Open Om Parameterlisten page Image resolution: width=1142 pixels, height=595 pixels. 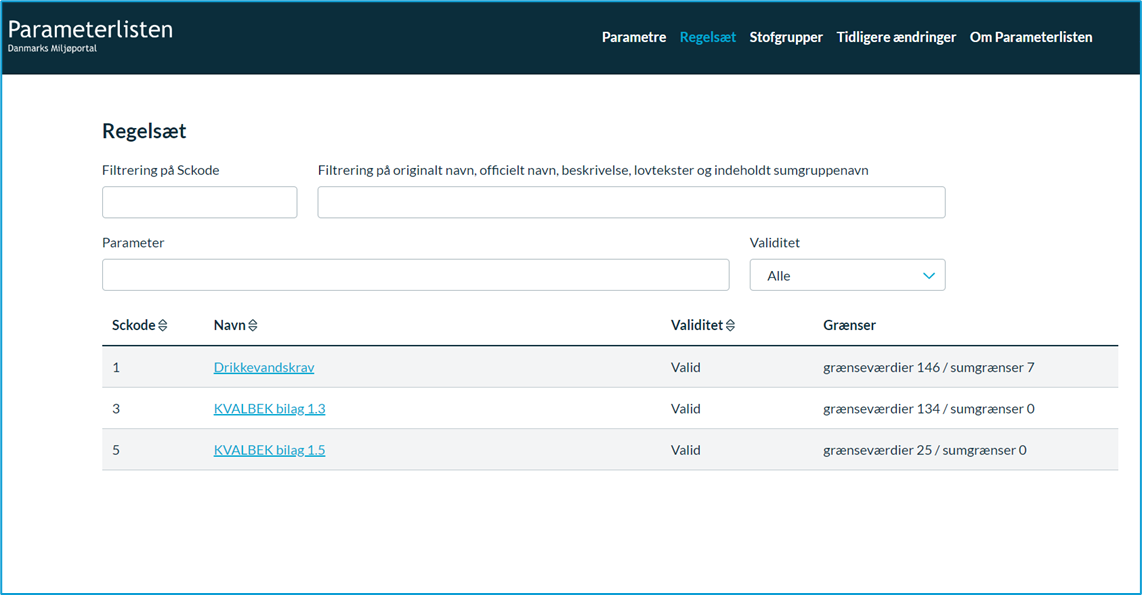pyautogui.click(x=1031, y=37)
